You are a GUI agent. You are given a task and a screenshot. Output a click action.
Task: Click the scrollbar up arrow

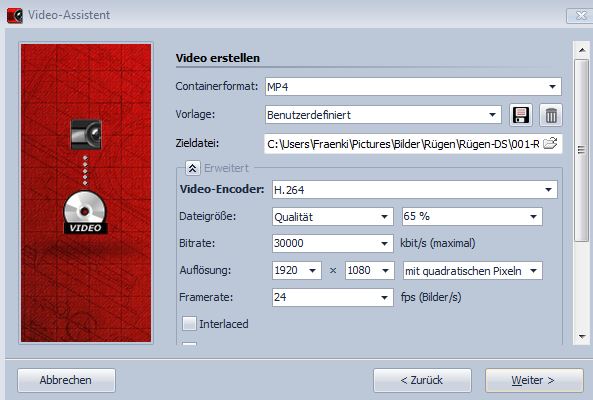(582, 50)
